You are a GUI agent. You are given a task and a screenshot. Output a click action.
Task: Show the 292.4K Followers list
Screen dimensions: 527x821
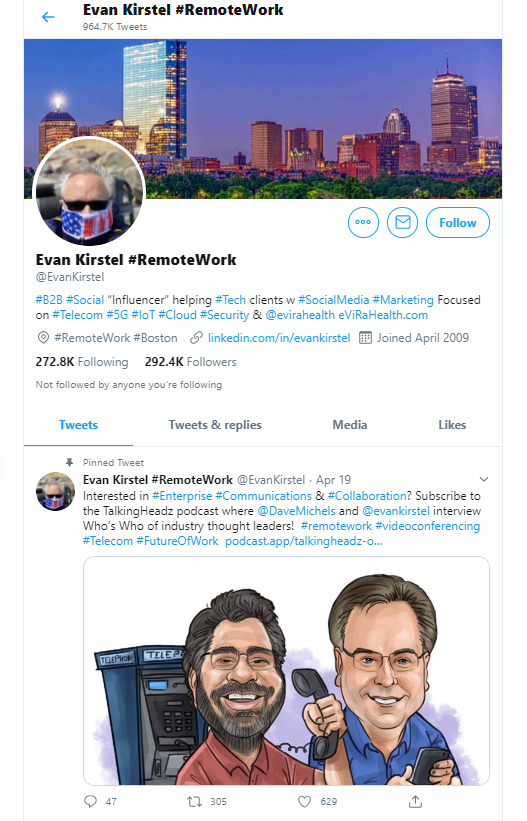click(x=191, y=362)
